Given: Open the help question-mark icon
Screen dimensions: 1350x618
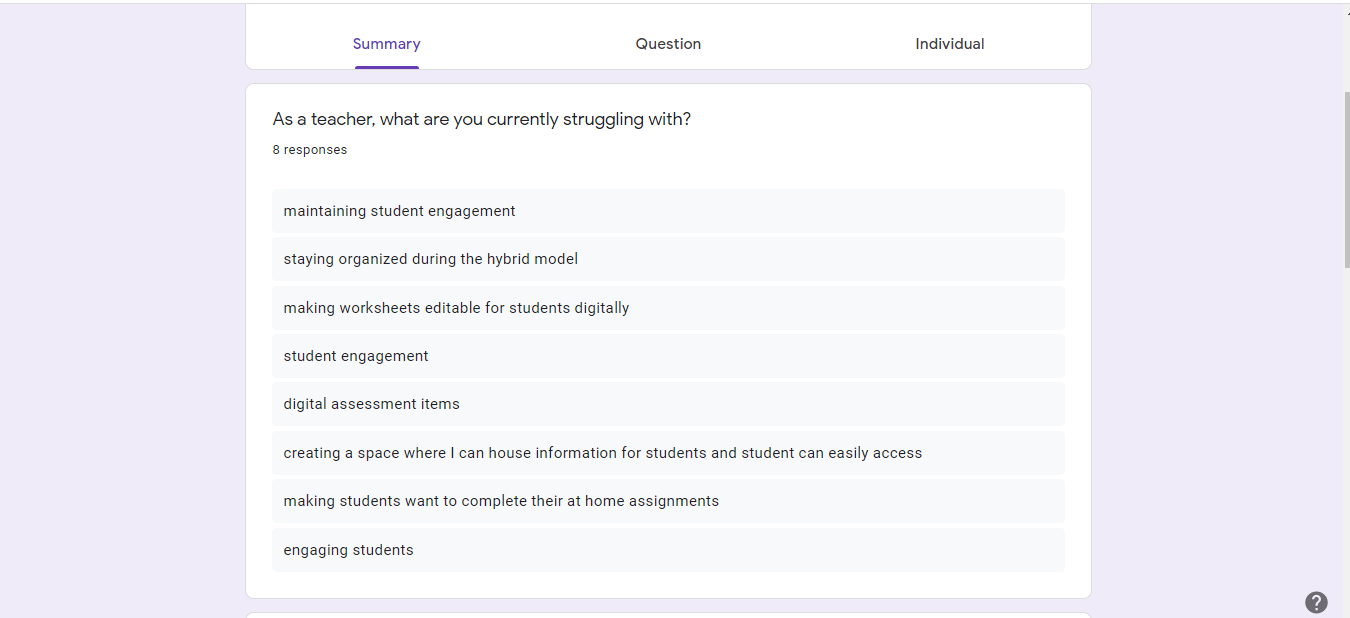Looking at the screenshot, I should (x=1316, y=602).
